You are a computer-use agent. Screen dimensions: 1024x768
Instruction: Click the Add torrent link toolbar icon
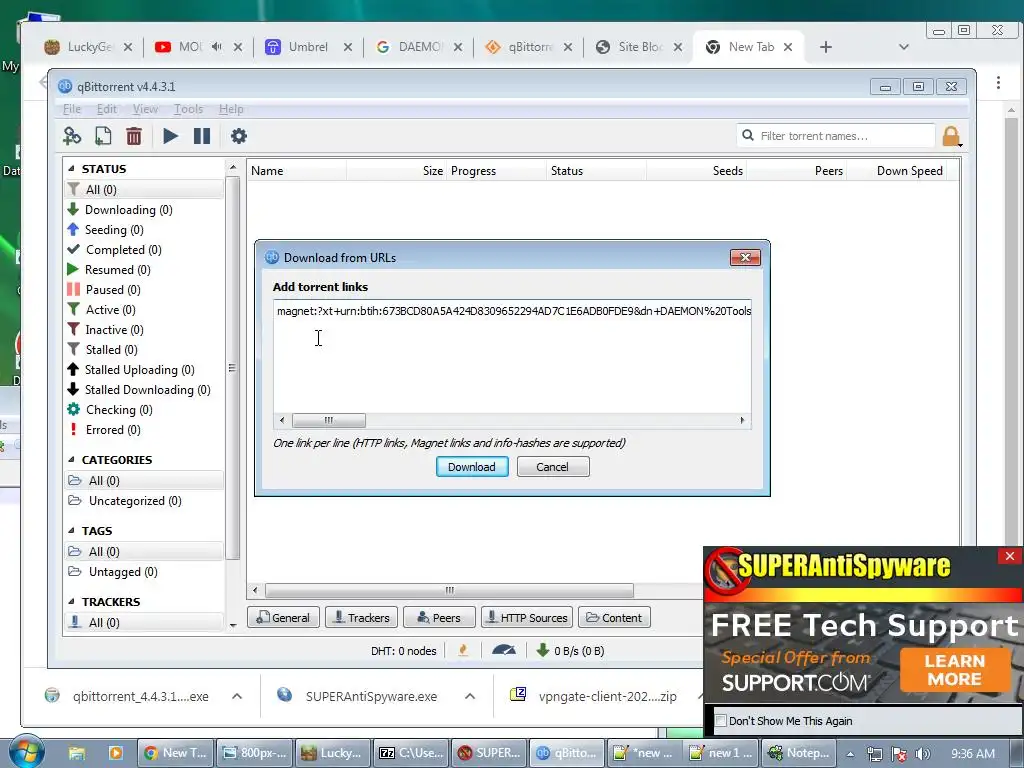click(72, 136)
